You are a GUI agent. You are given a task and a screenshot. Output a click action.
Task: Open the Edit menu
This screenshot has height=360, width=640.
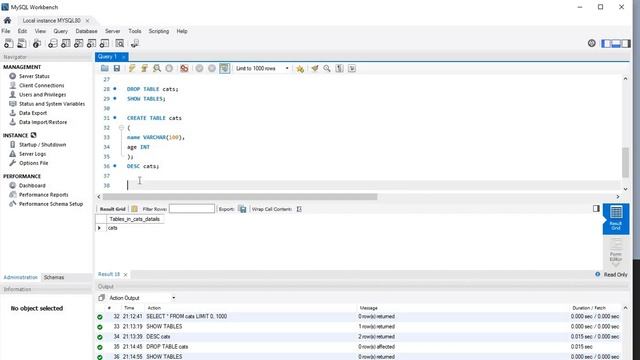tap(22, 31)
